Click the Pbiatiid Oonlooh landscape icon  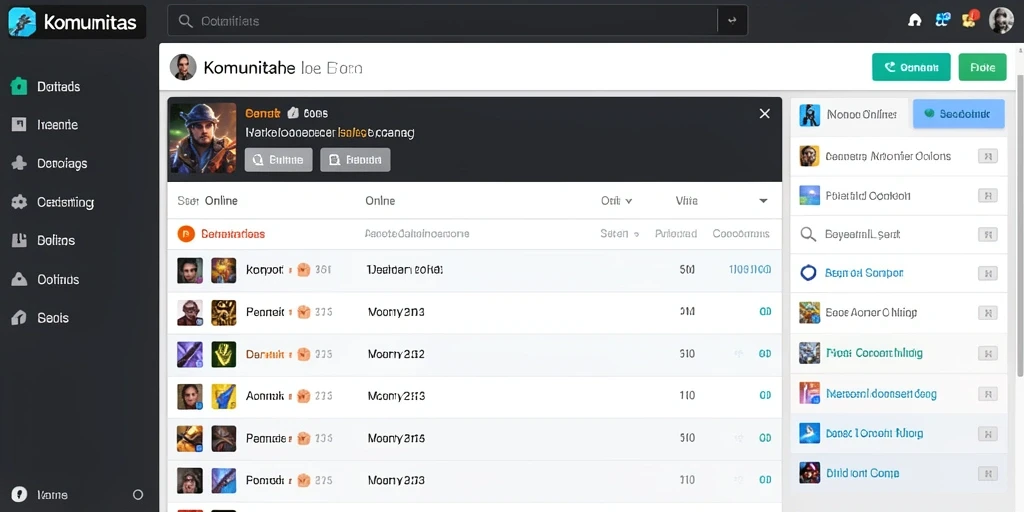click(809, 195)
